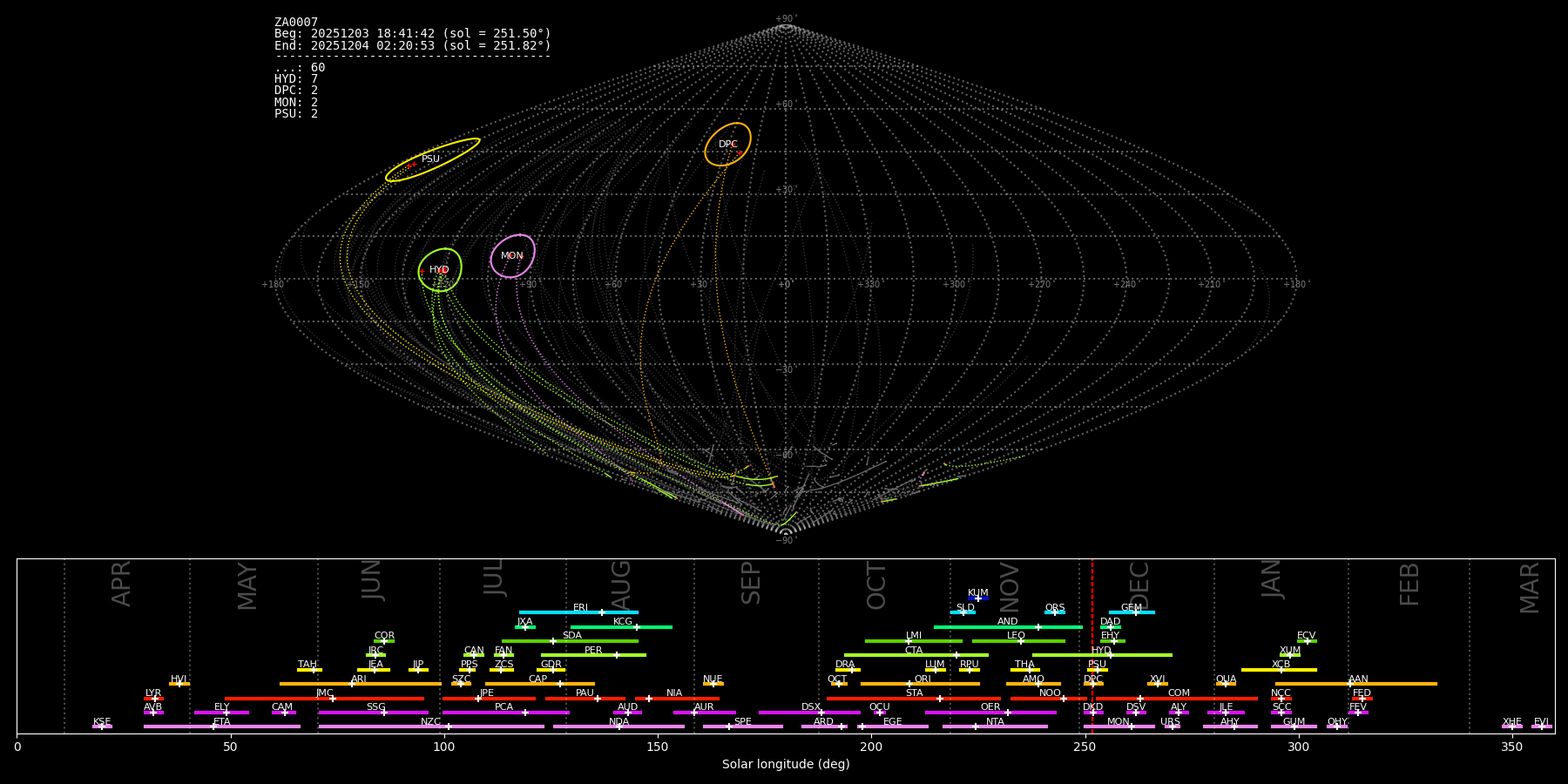Click the URS shower label in the timeline
The height and width of the screenshot is (784, 1568).
pyautogui.click(x=1171, y=722)
